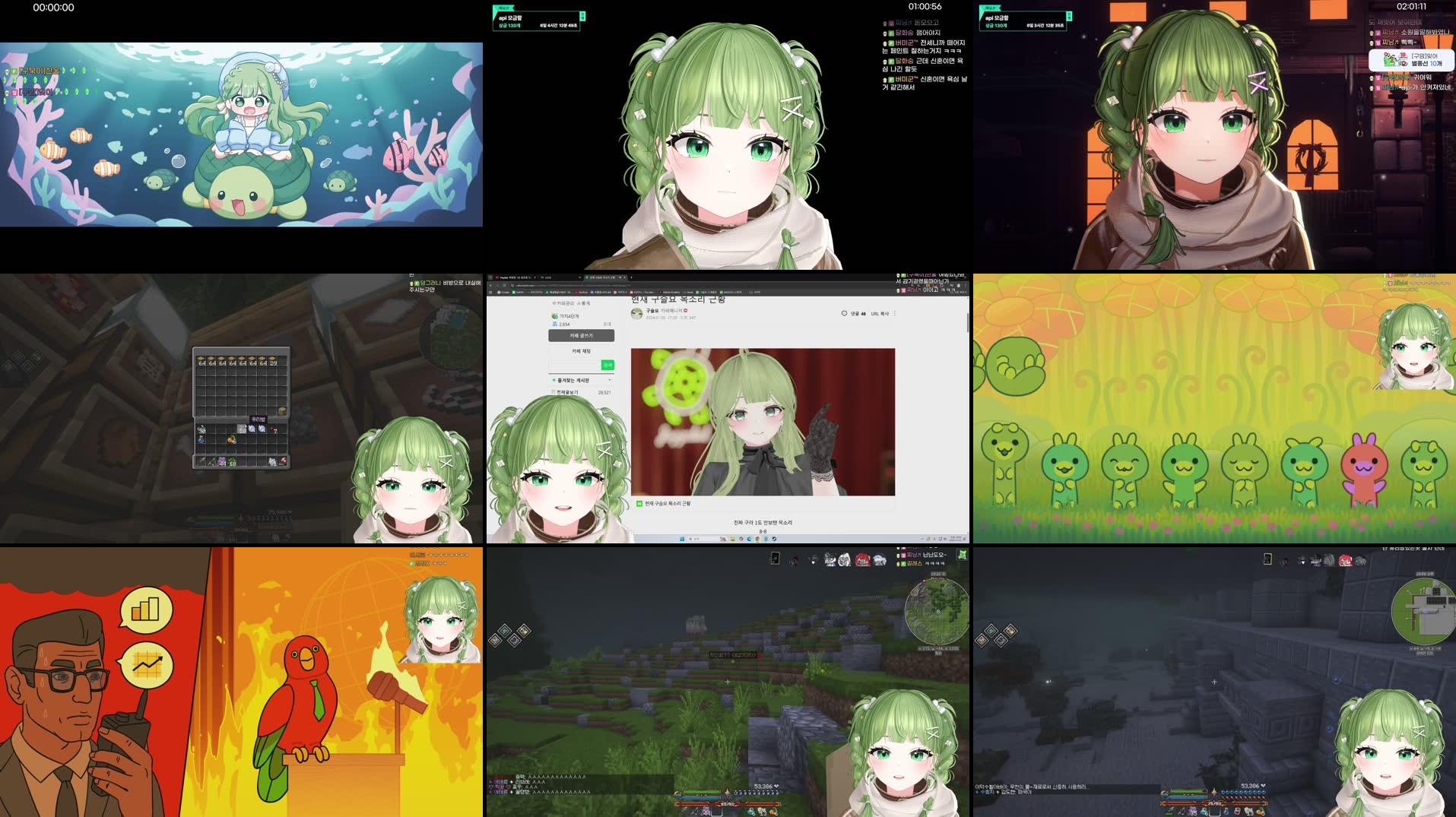Open the 전체글보기 all posts board
The image size is (1456, 817).
point(567,392)
